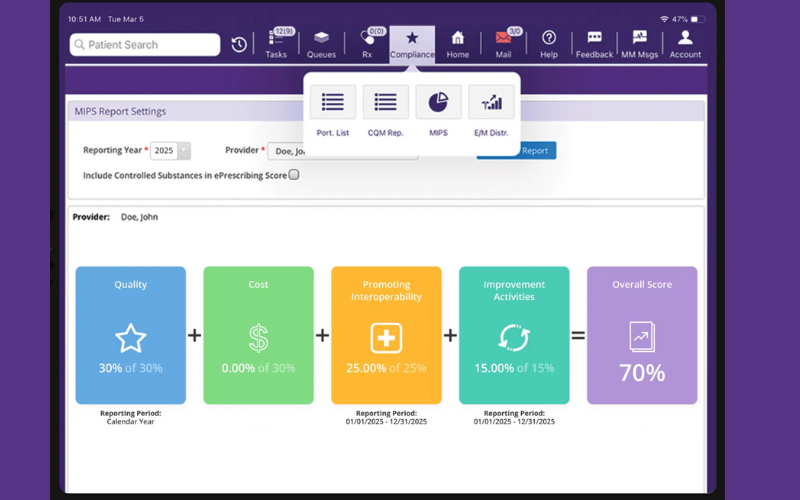The image size is (800, 500).
Task: Click the search magnifier icon
Action: pyautogui.click(x=80, y=45)
